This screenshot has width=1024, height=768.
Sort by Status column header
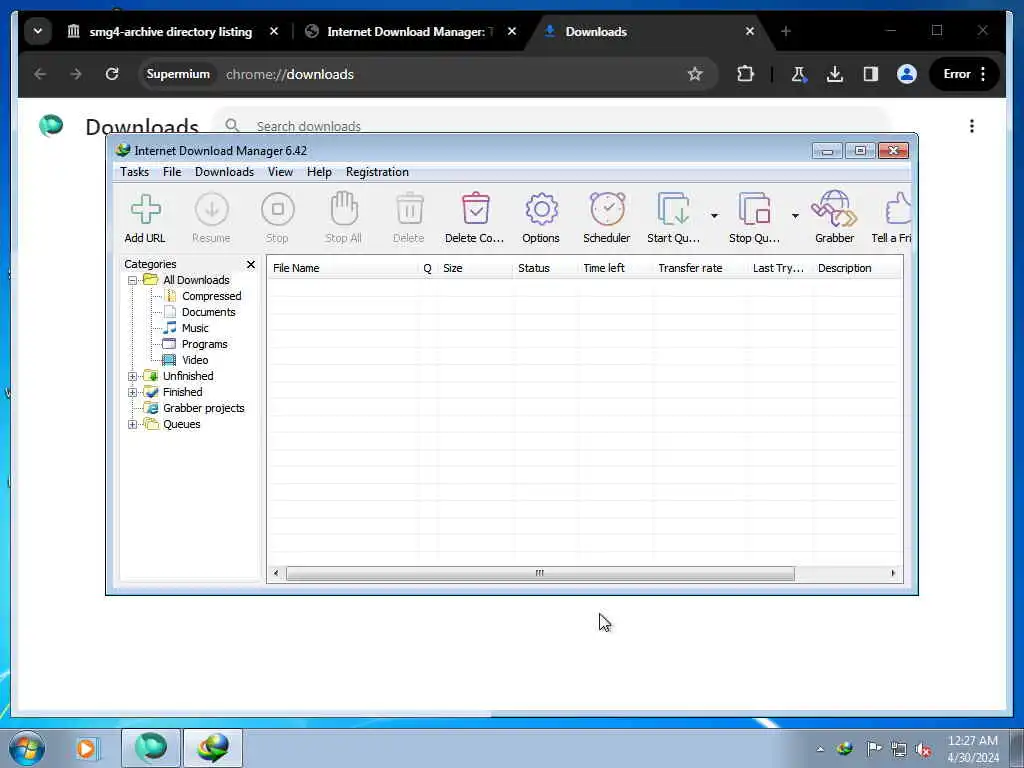(545, 268)
